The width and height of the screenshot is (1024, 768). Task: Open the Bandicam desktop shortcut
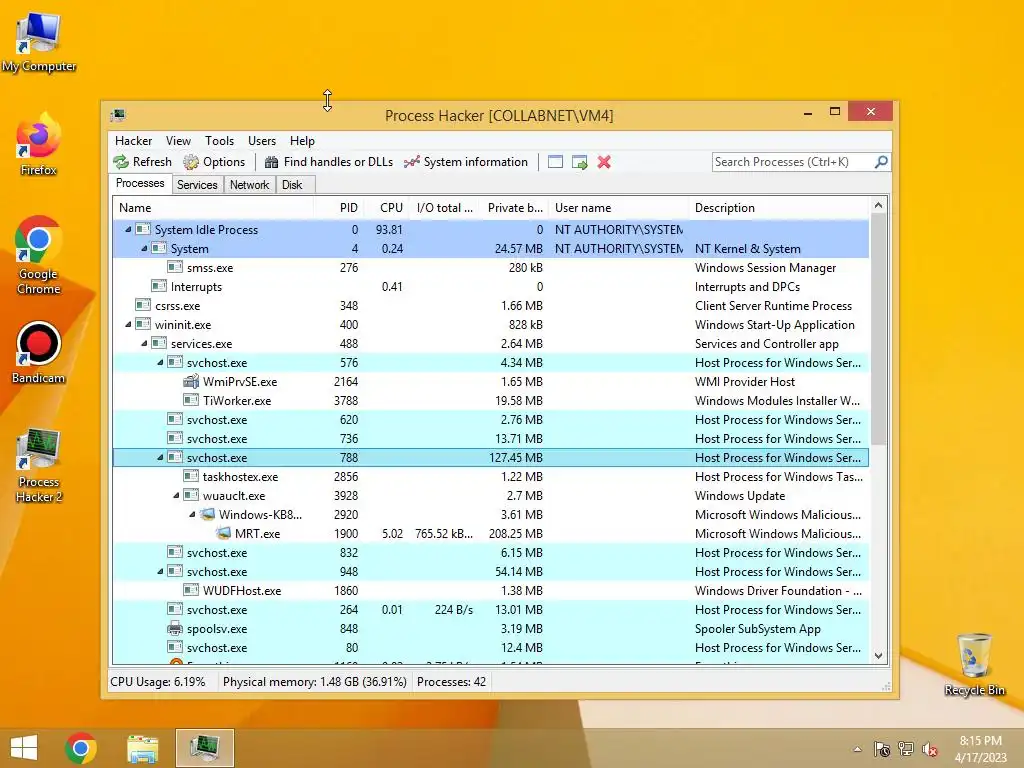[x=38, y=353]
